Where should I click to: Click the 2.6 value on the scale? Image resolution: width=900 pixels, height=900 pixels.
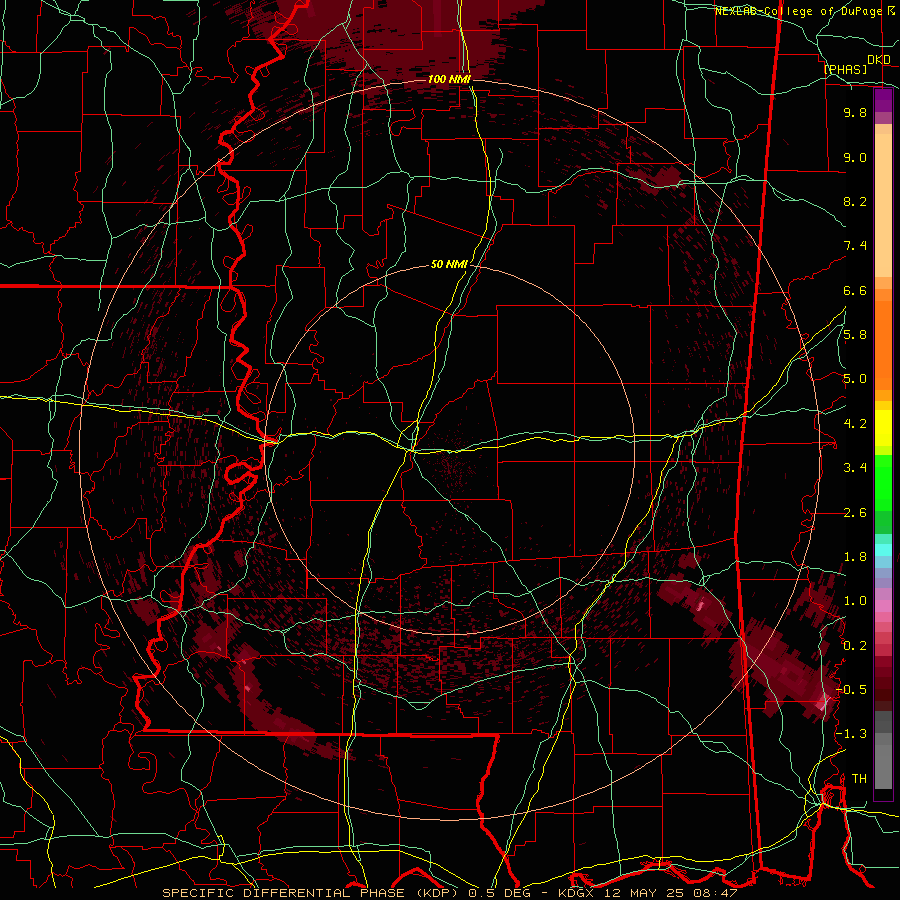(855, 513)
